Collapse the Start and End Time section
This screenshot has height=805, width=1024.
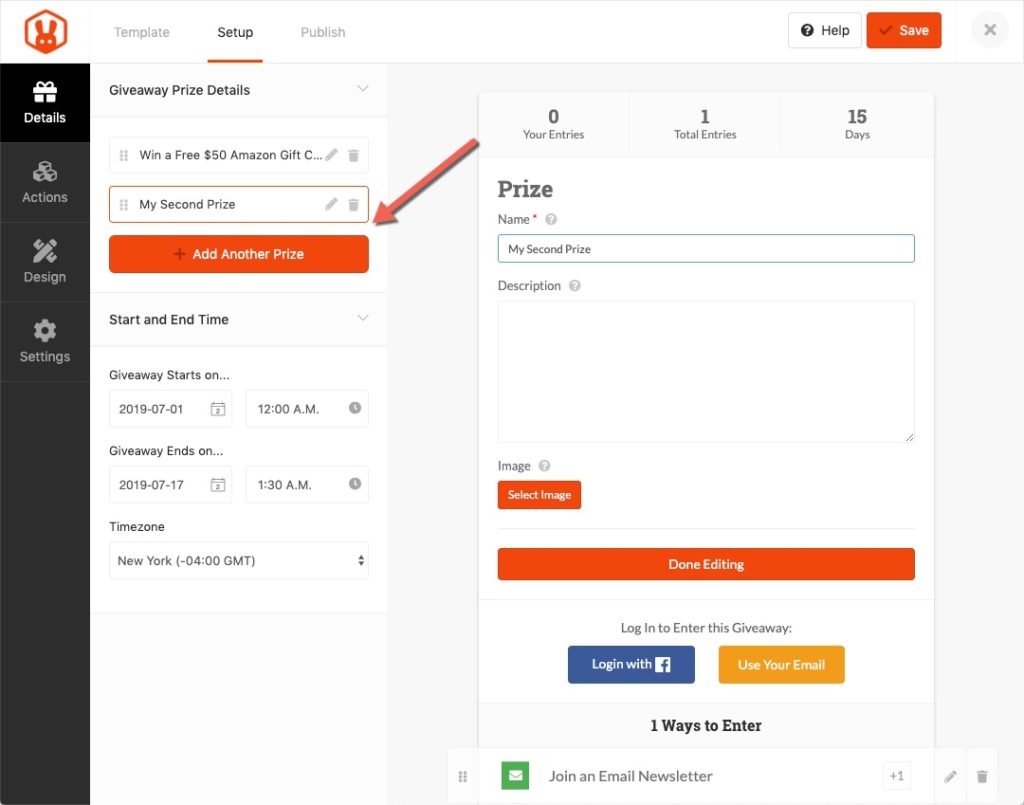363,318
